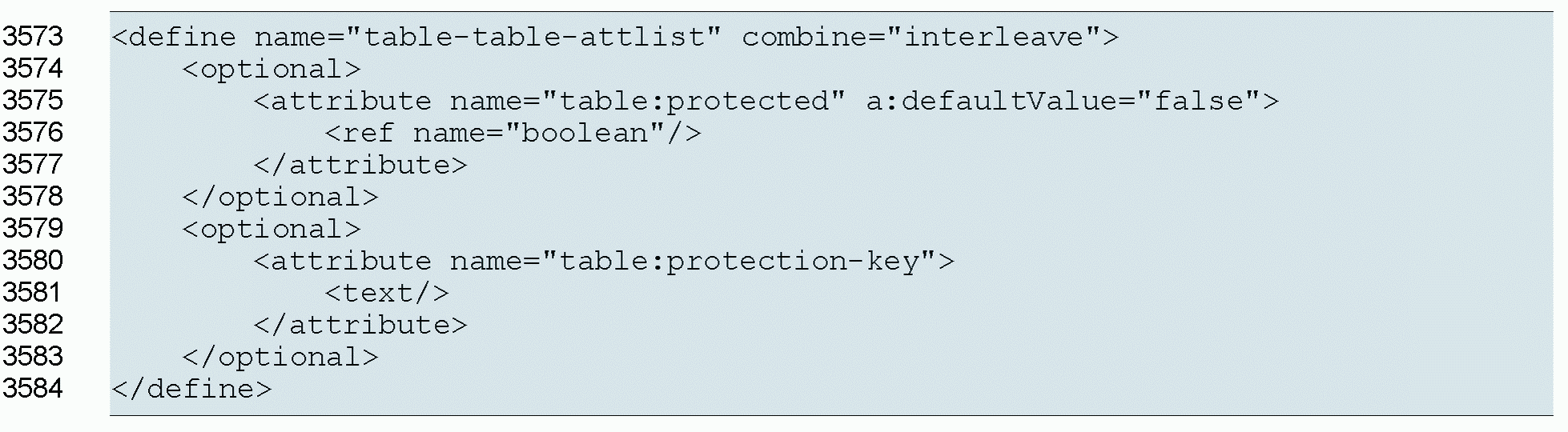Click the opening <define word on line 3573
The height and width of the screenshot is (432, 1568).
coord(175,37)
